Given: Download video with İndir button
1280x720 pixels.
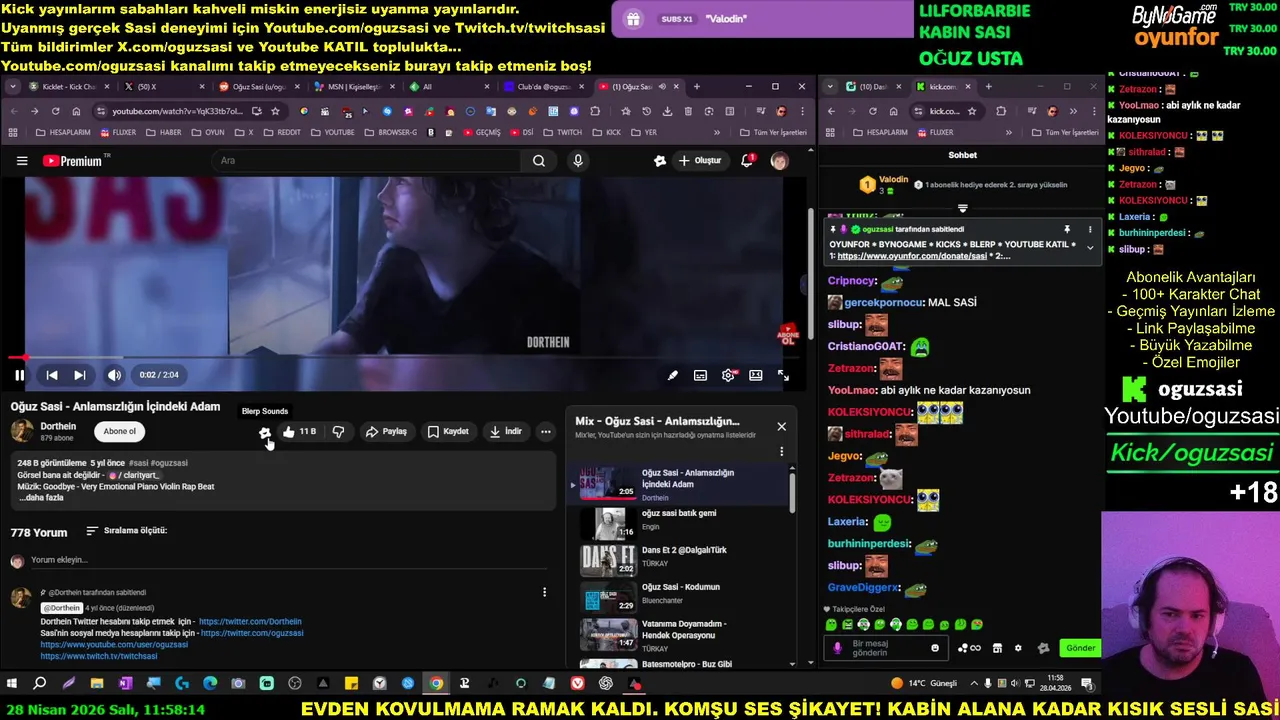Looking at the screenshot, I should 505,431.
